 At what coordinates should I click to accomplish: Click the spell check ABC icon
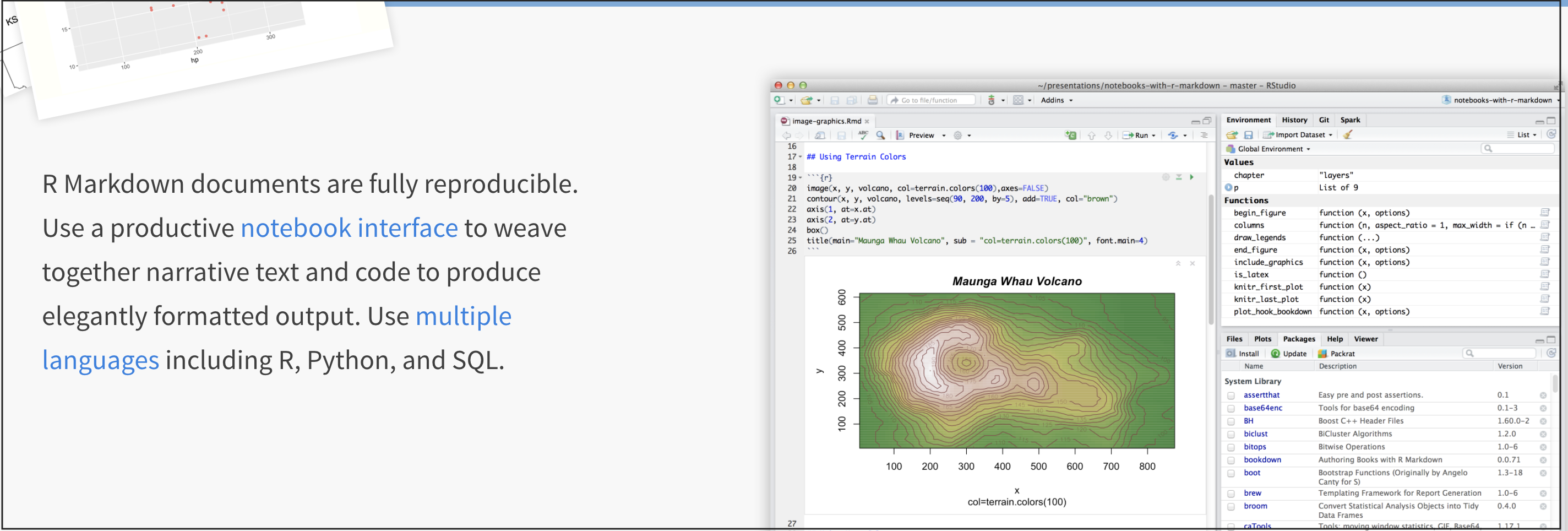(x=863, y=135)
